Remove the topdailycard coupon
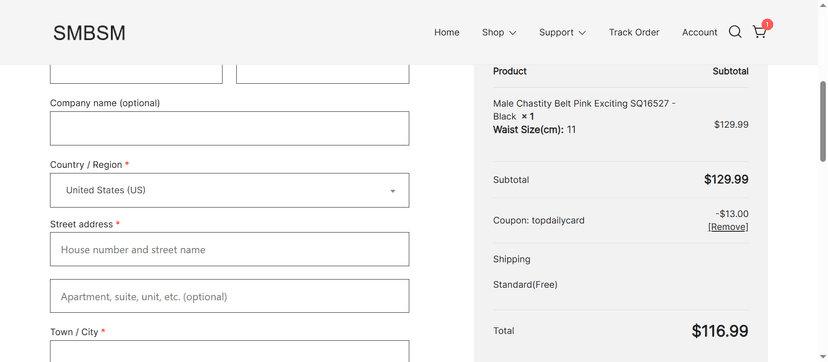The image size is (828, 362). point(728,227)
